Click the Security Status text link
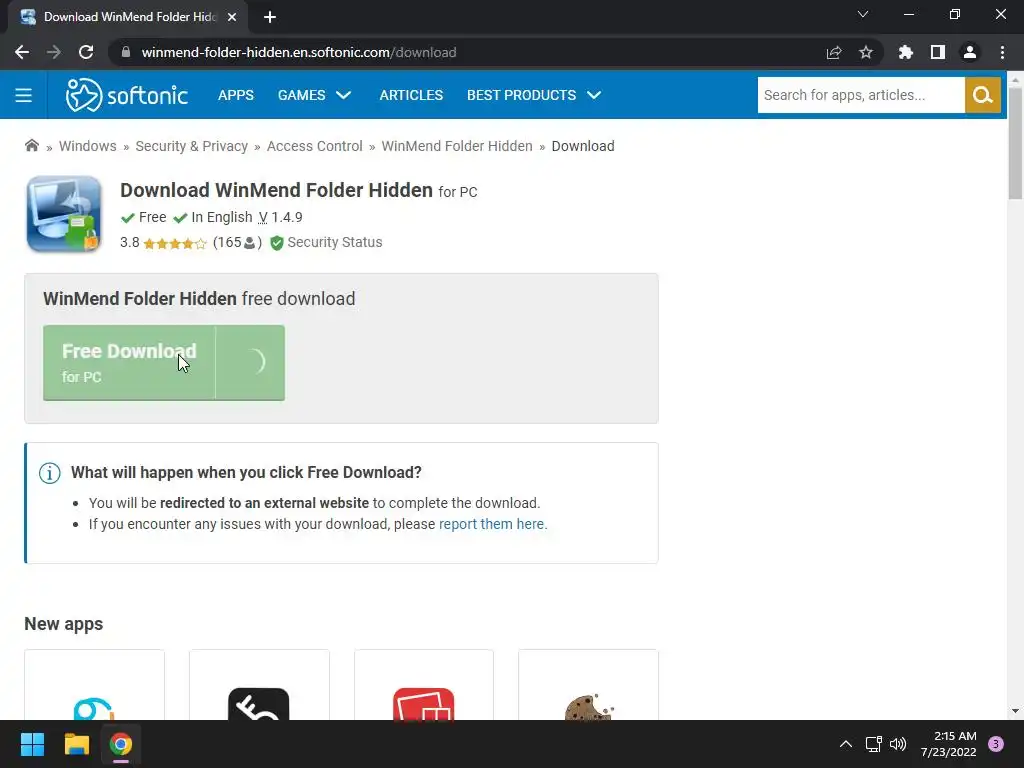This screenshot has width=1024, height=768. tap(335, 243)
